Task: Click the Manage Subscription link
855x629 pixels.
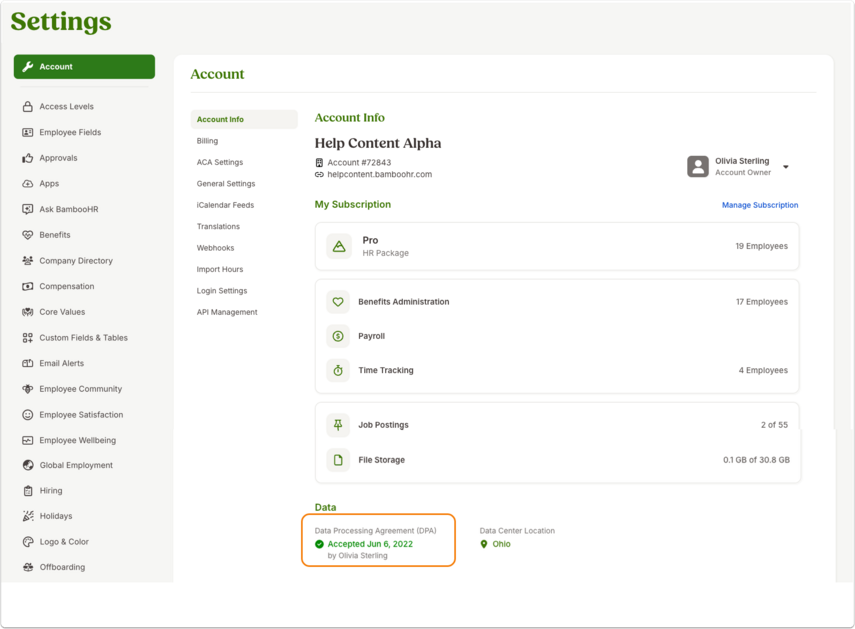Action: tap(760, 205)
